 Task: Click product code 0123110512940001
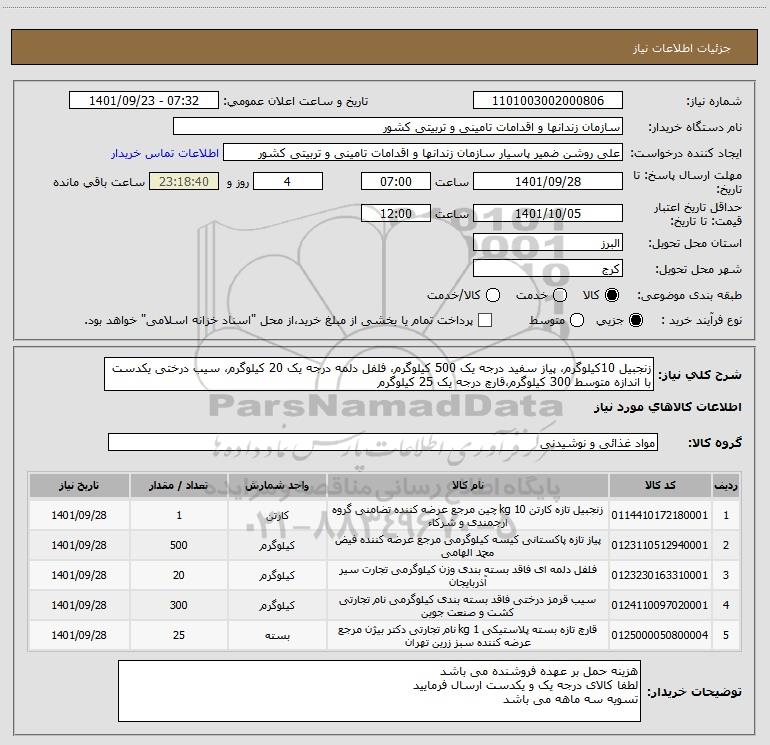660,545
